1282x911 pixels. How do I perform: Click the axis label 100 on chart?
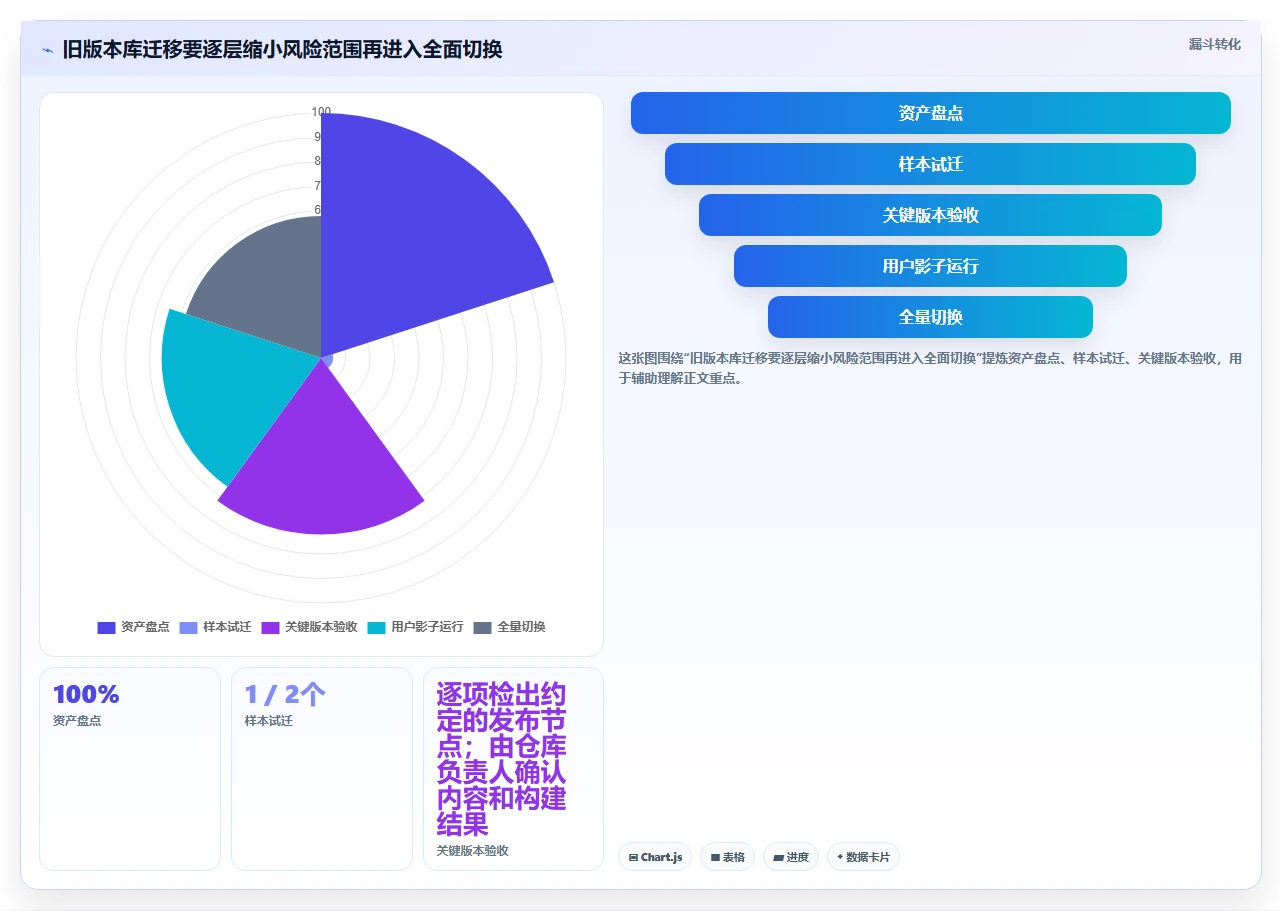pos(321,112)
